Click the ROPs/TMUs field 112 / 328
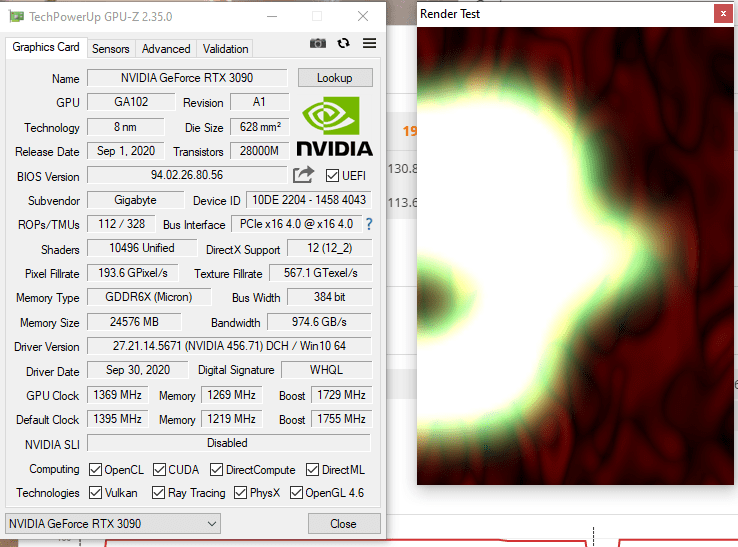Viewport: 738px width, 547px height. point(121,224)
